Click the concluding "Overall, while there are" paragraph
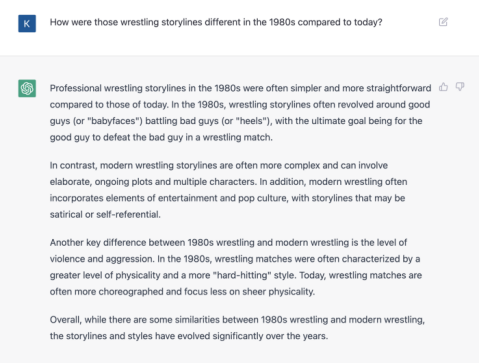479x364 pixels. (237, 328)
